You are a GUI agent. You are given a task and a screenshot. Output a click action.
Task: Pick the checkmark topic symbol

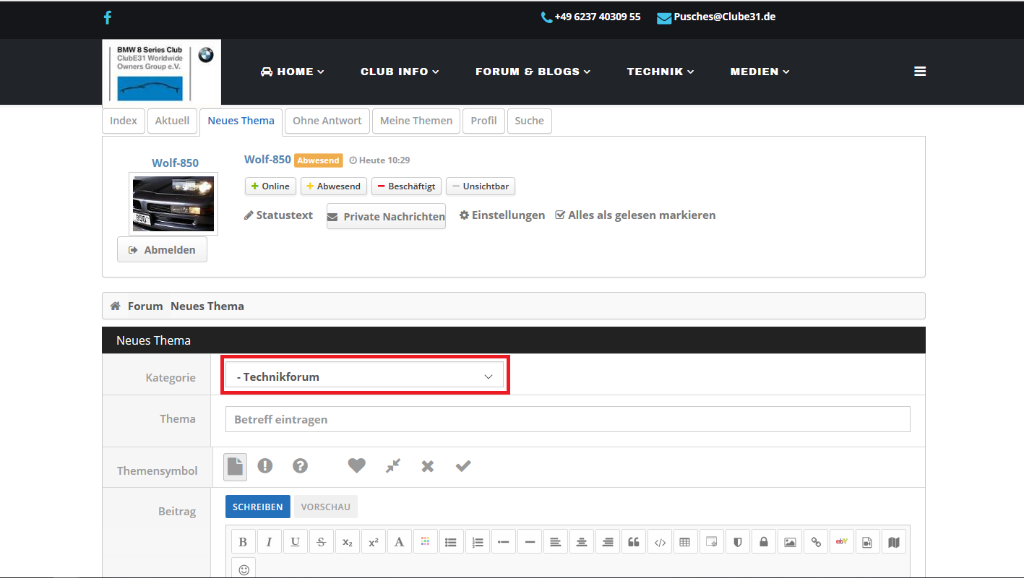coord(463,466)
